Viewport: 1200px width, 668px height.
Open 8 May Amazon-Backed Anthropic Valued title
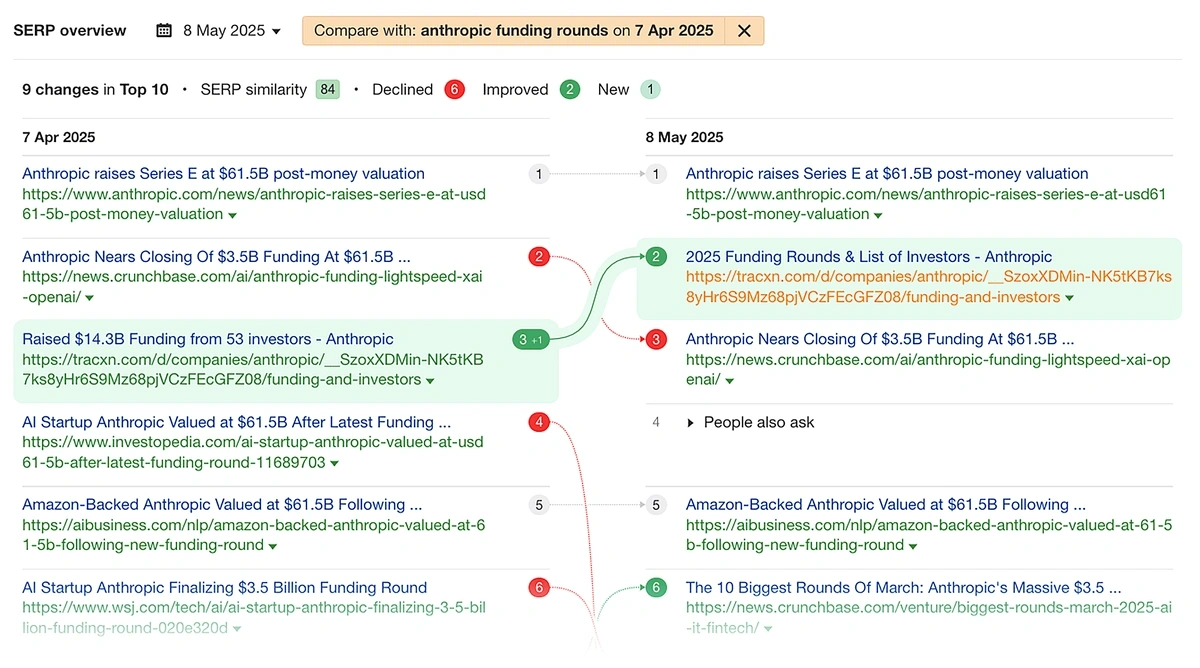click(x=886, y=504)
